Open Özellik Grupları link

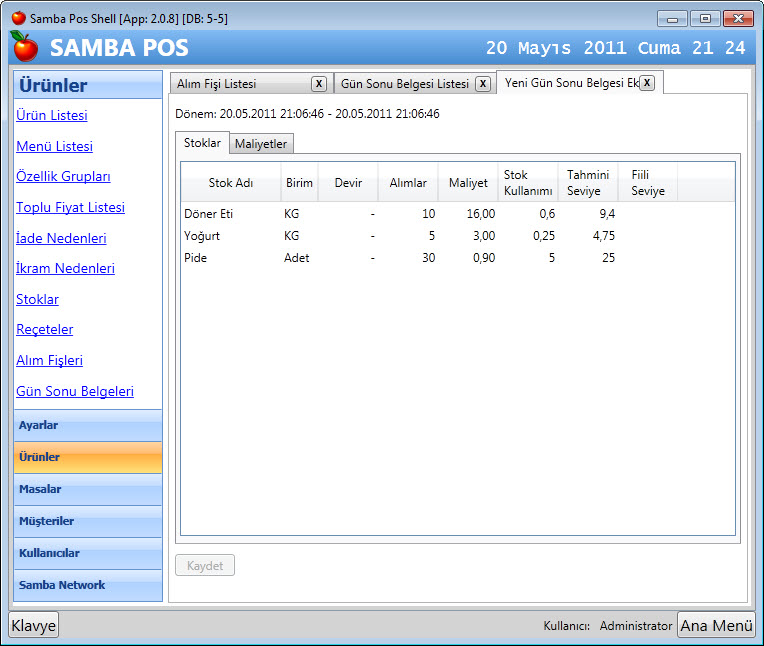[x=63, y=176]
